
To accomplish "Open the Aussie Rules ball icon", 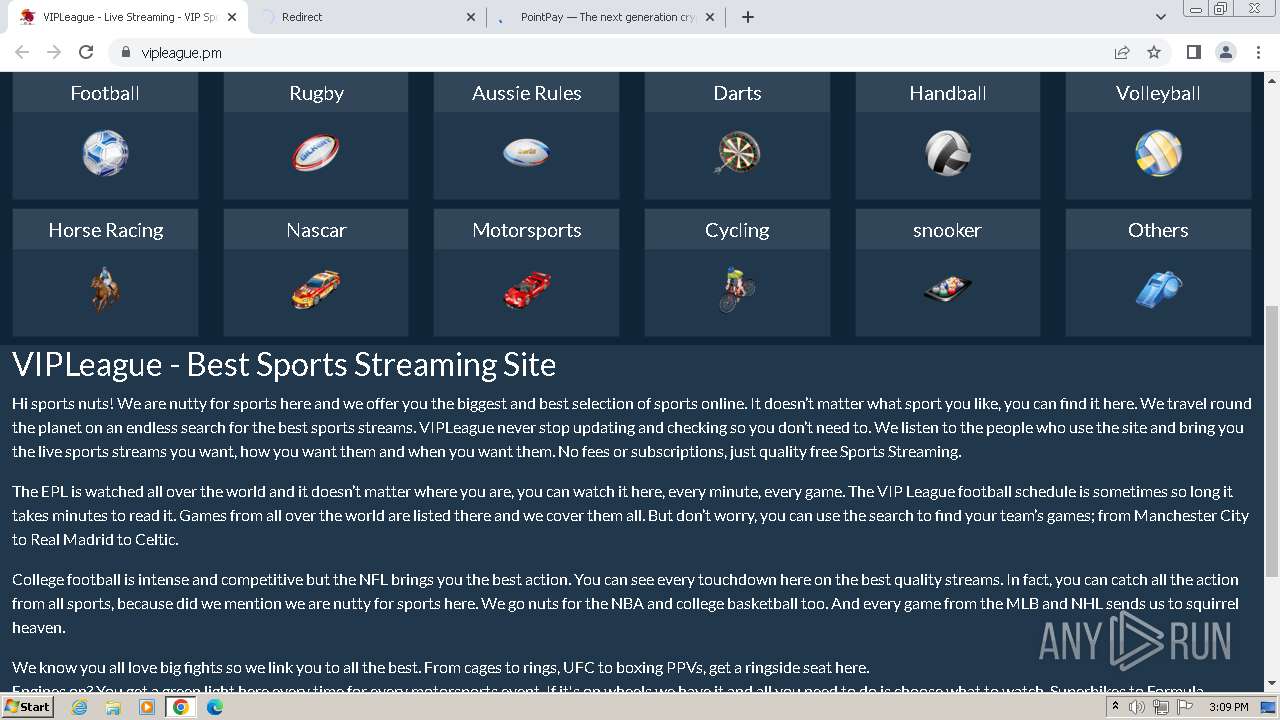I will coord(527,153).
